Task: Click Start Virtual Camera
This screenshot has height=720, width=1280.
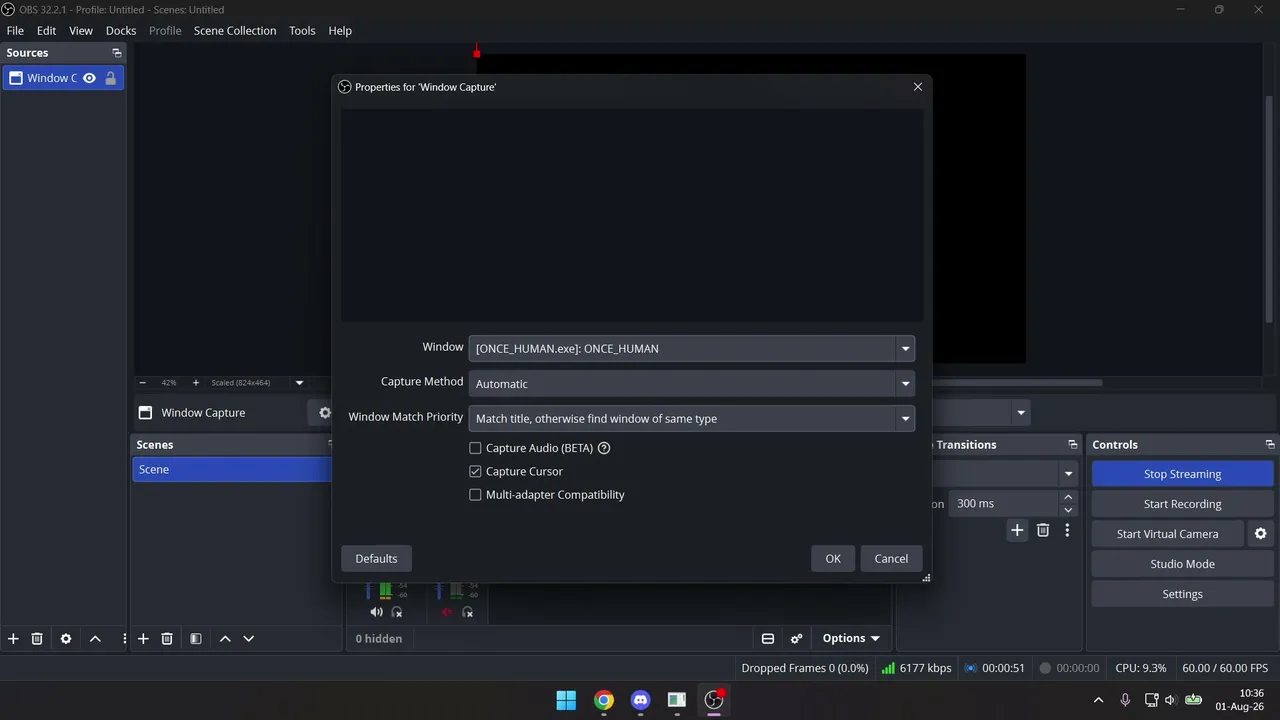Action: click(1167, 534)
